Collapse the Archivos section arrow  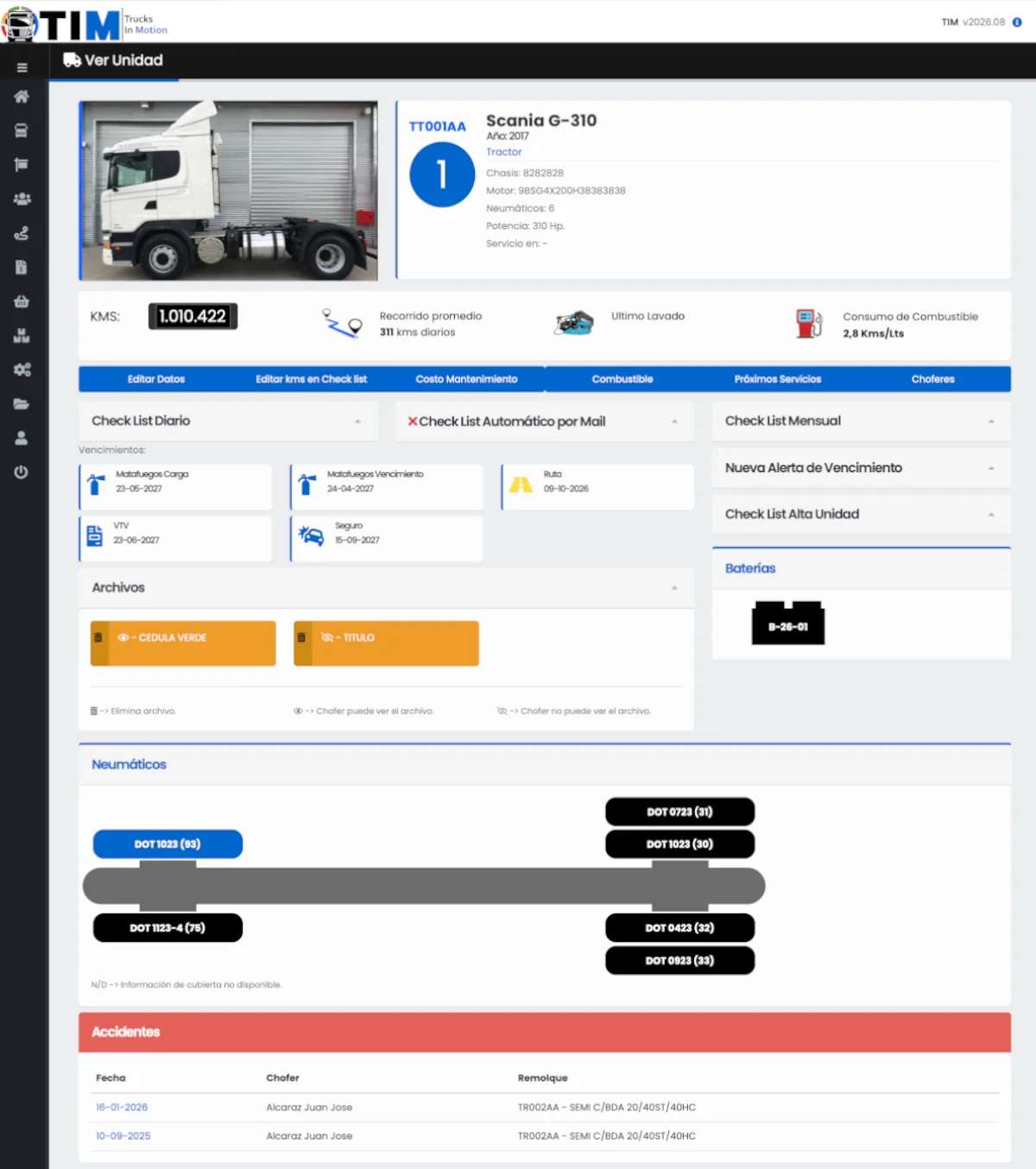point(675,588)
